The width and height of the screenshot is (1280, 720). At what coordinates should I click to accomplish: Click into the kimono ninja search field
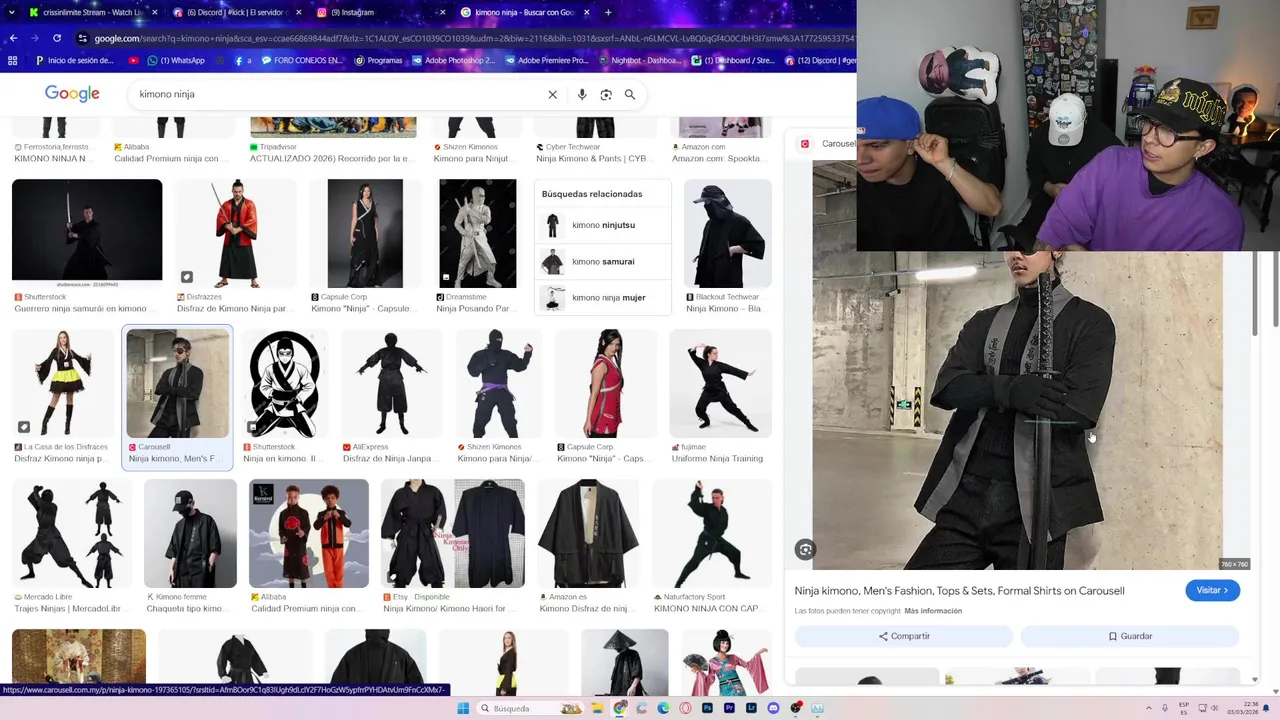pos(340,94)
